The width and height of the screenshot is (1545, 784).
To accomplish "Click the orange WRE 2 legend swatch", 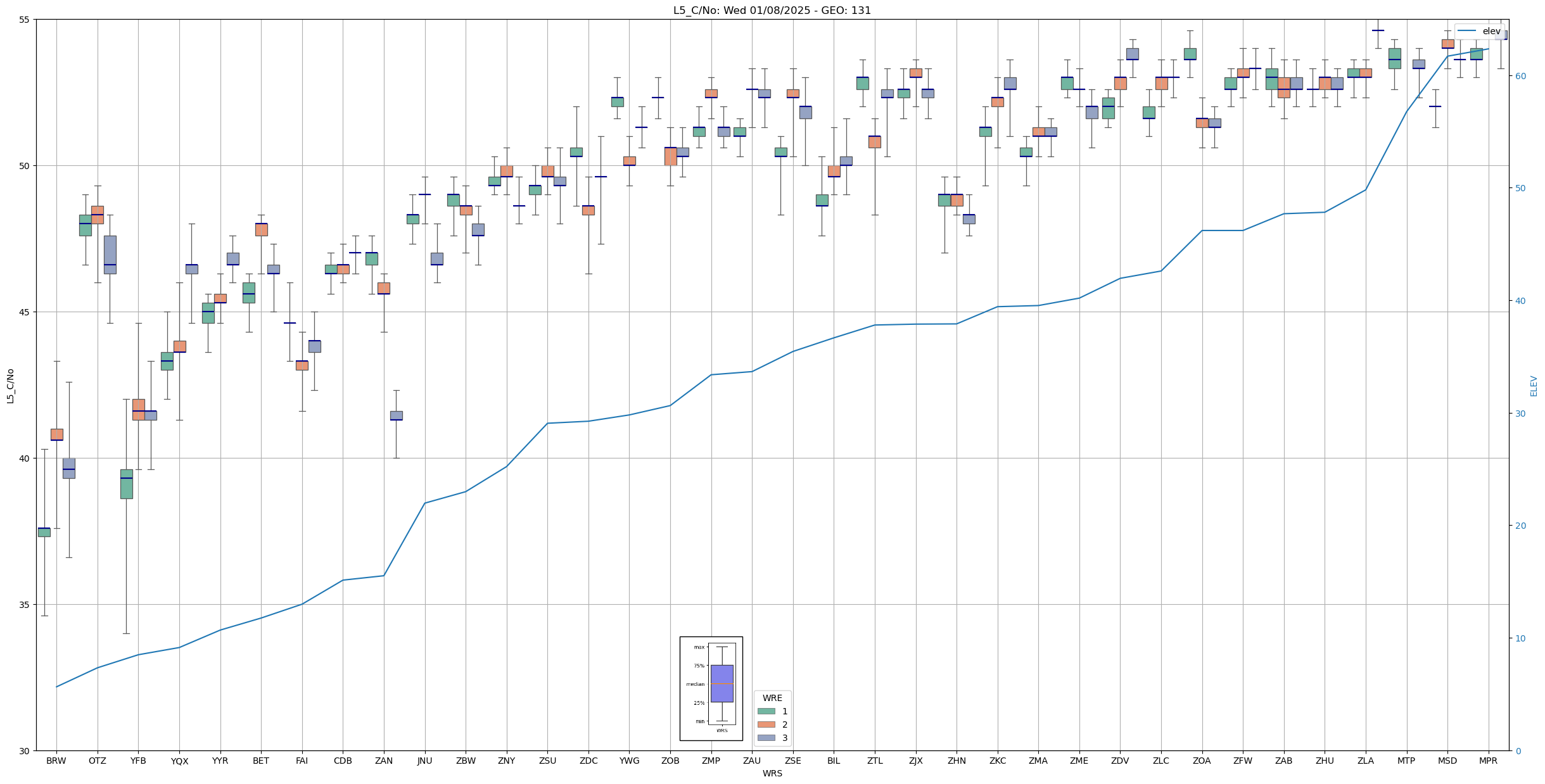I will 766,724.
